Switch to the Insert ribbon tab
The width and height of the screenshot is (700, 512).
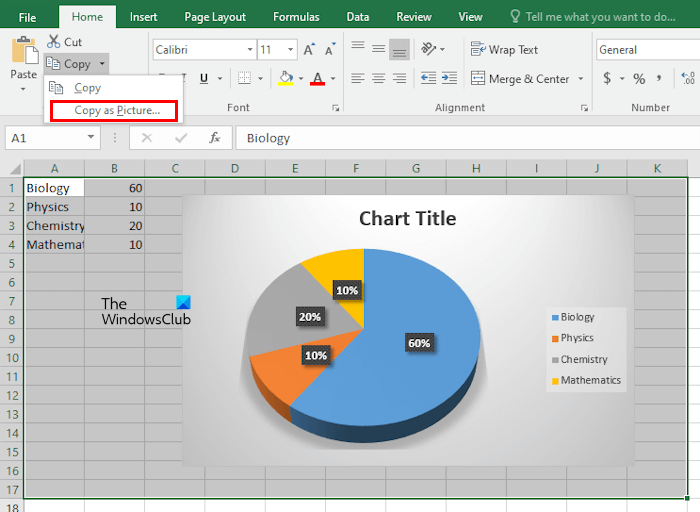(x=143, y=17)
